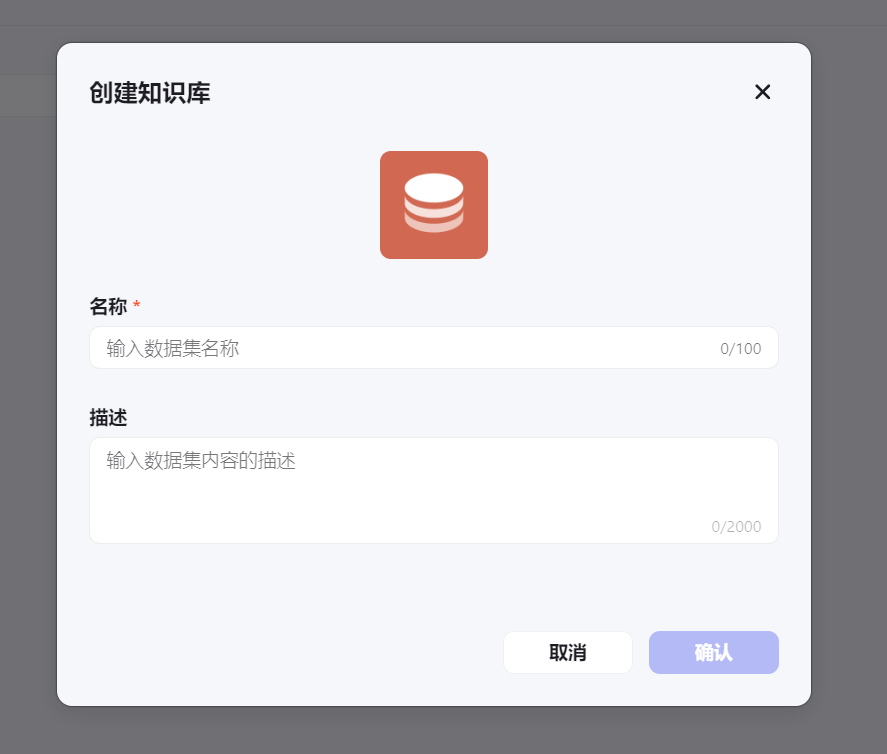This screenshot has width=887, height=754.
Task: Click the 描述 section label
Action: [x=110, y=418]
